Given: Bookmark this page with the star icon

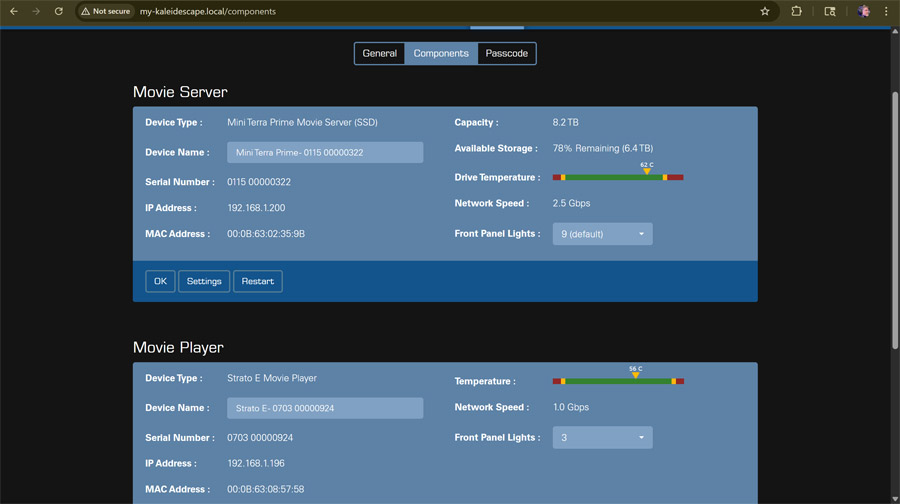Looking at the screenshot, I should coord(765,11).
